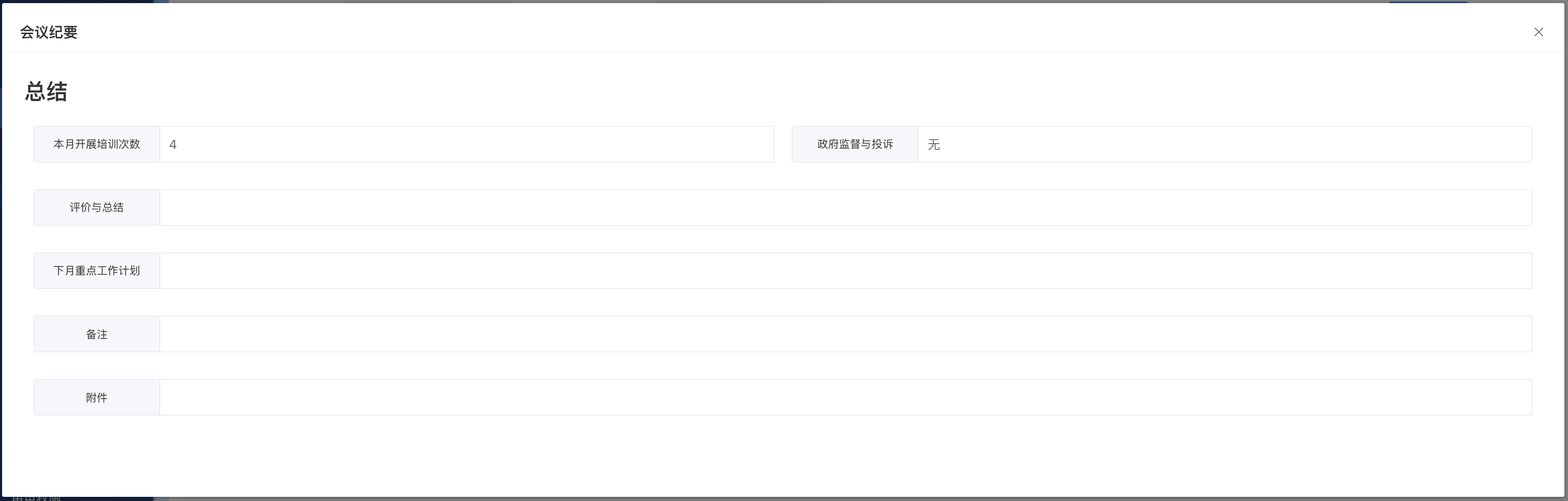Click the 附件 label cell
This screenshot has width=1568, height=501.
point(97,397)
